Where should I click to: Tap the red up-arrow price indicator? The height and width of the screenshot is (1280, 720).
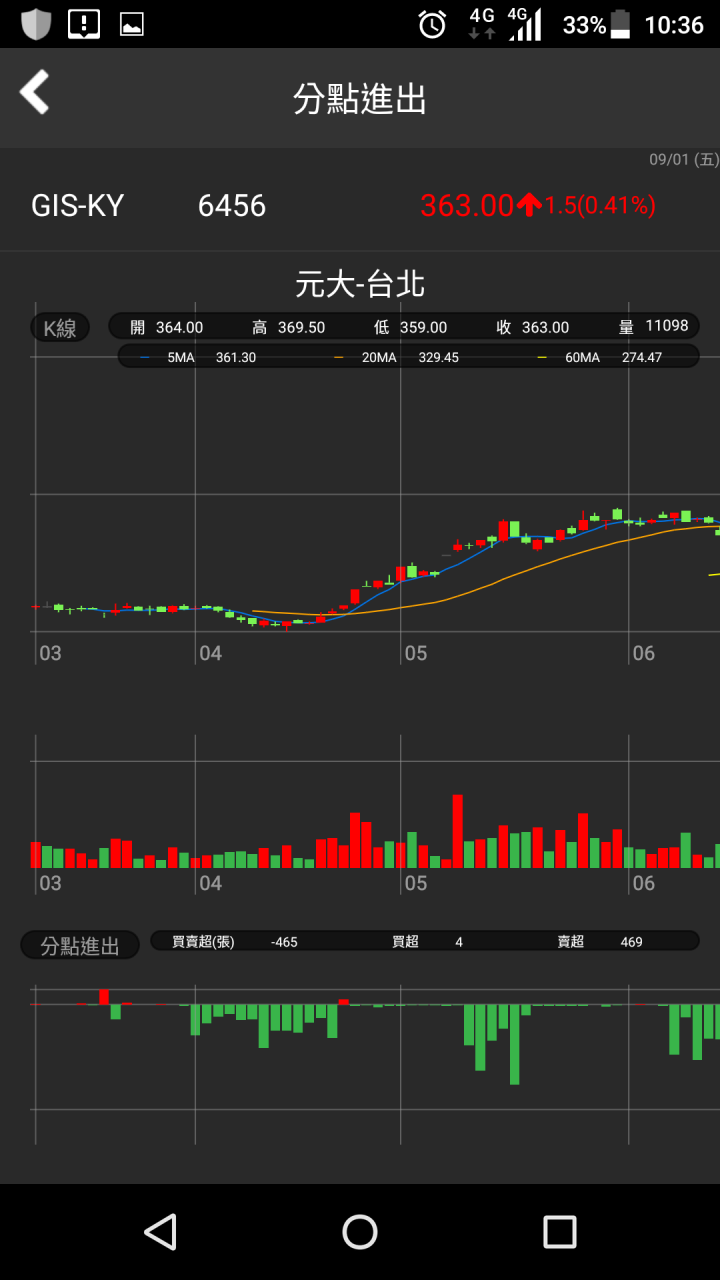[529, 205]
